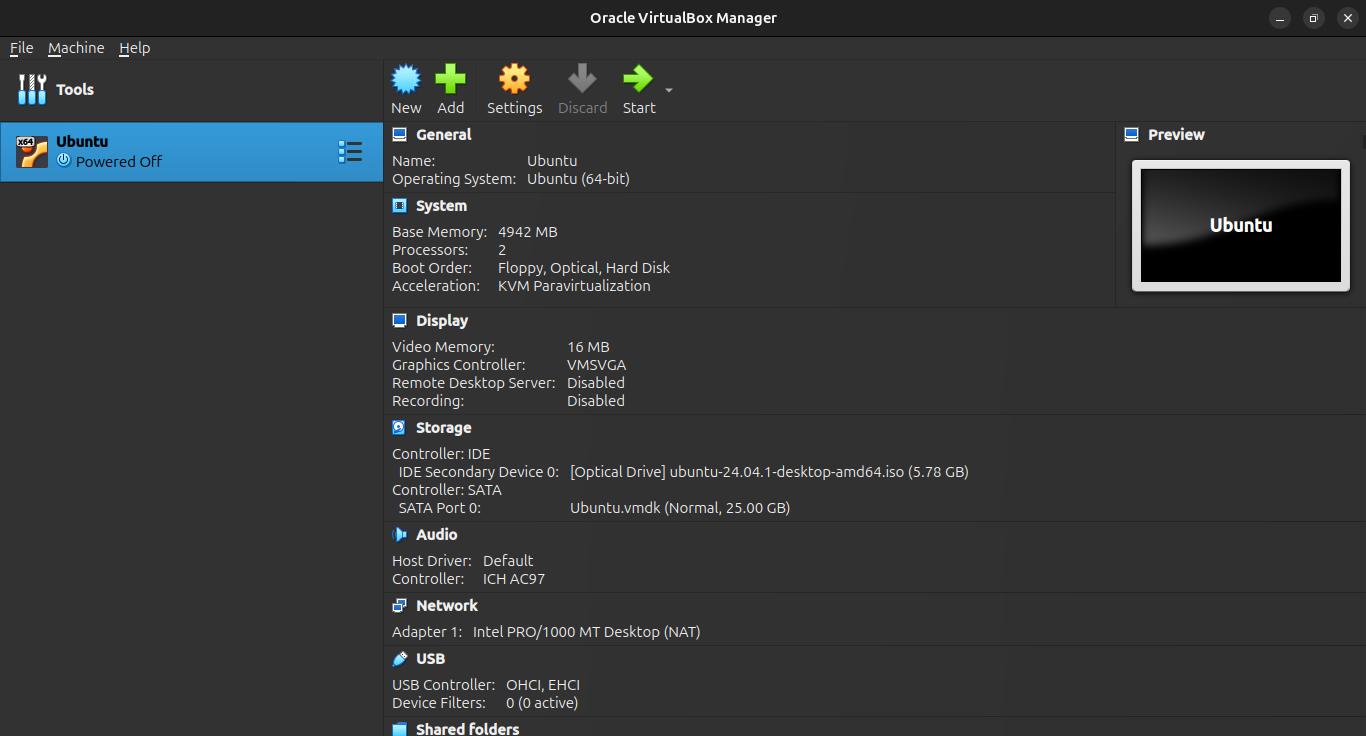Click the Display section screen icon
This screenshot has height=736, width=1366.
pos(400,321)
